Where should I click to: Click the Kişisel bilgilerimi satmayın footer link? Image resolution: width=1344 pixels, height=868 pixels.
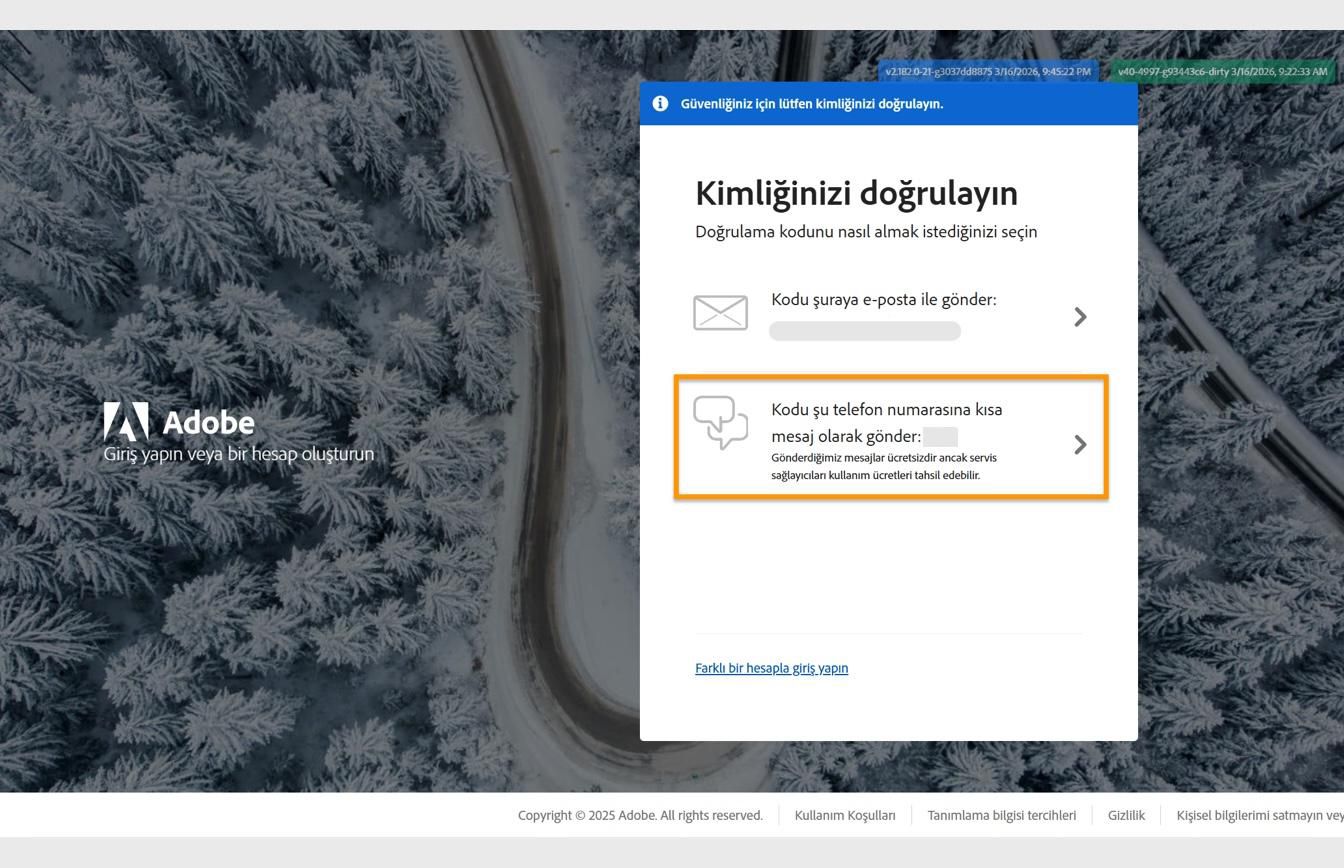coord(1261,815)
